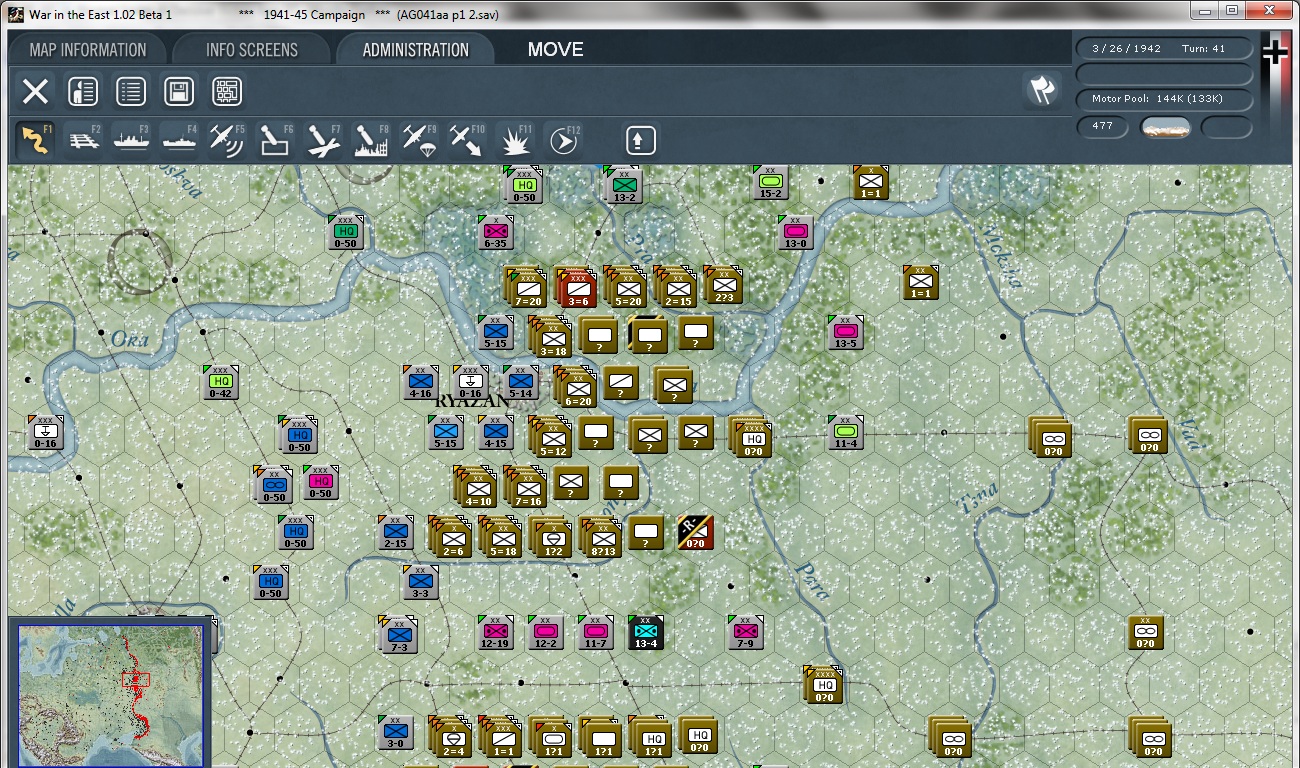Screen dimensions: 1300x768
Task: Select the pink unit labeled 13-0
Action: pyautogui.click(x=795, y=233)
